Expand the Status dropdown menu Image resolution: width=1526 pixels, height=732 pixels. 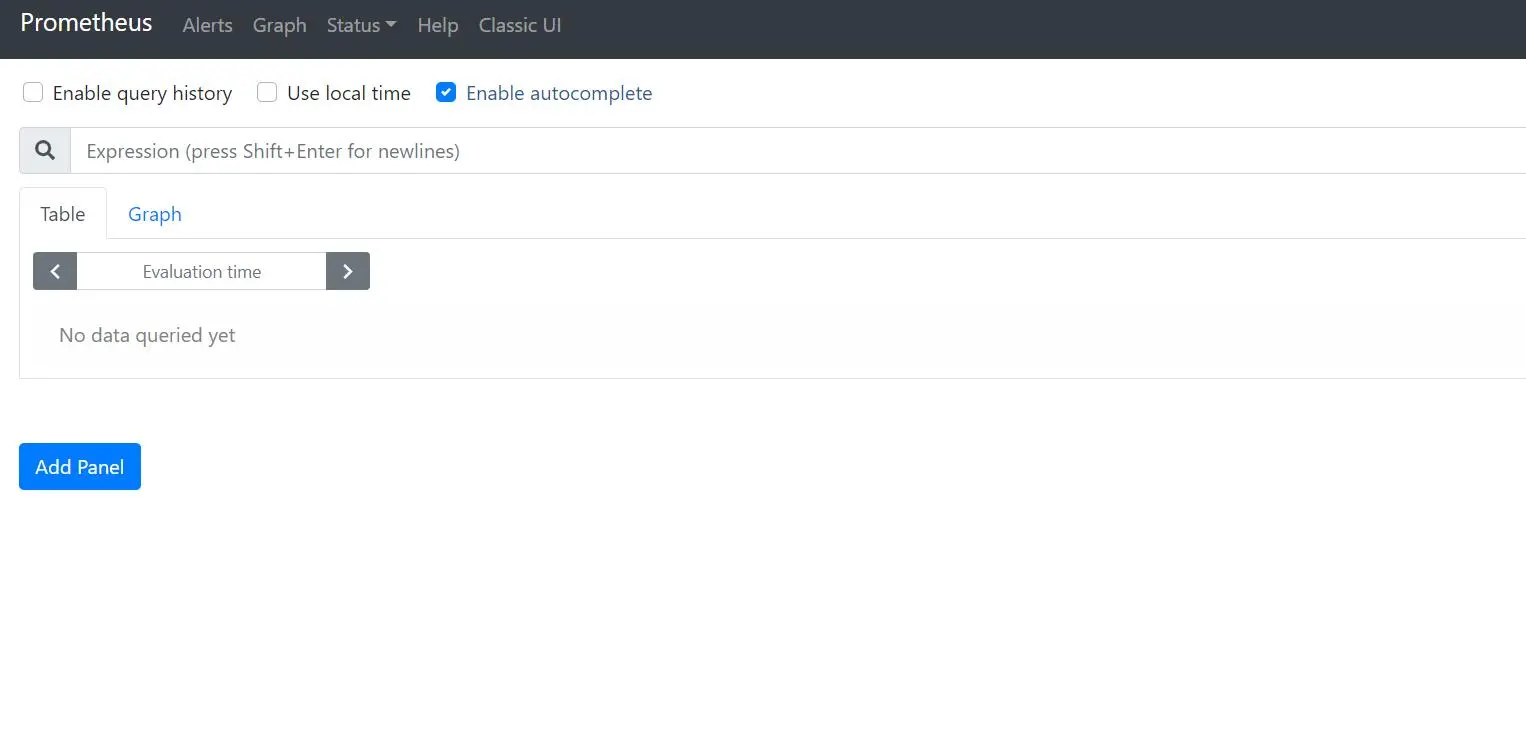coord(361,26)
